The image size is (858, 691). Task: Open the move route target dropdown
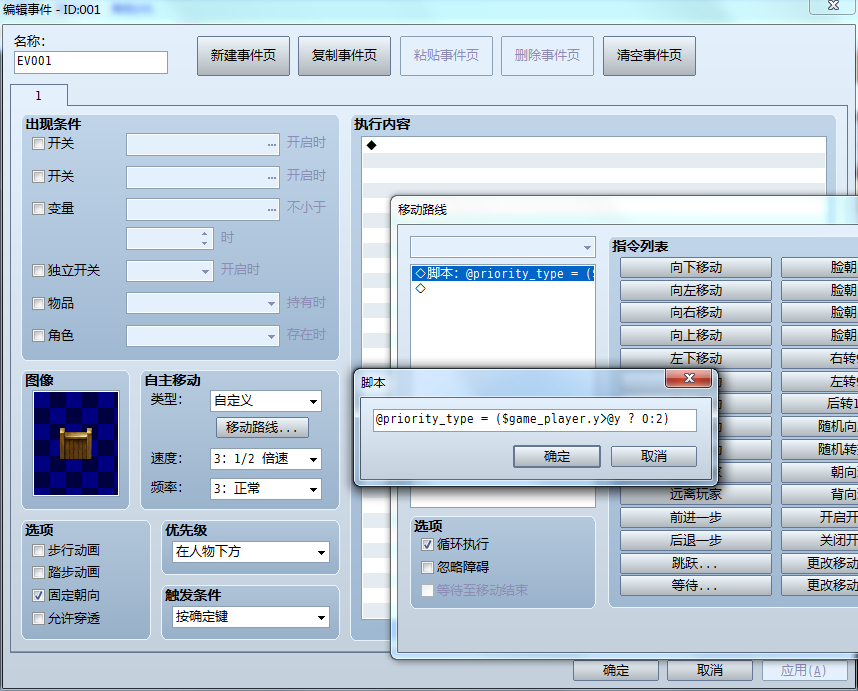503,247
